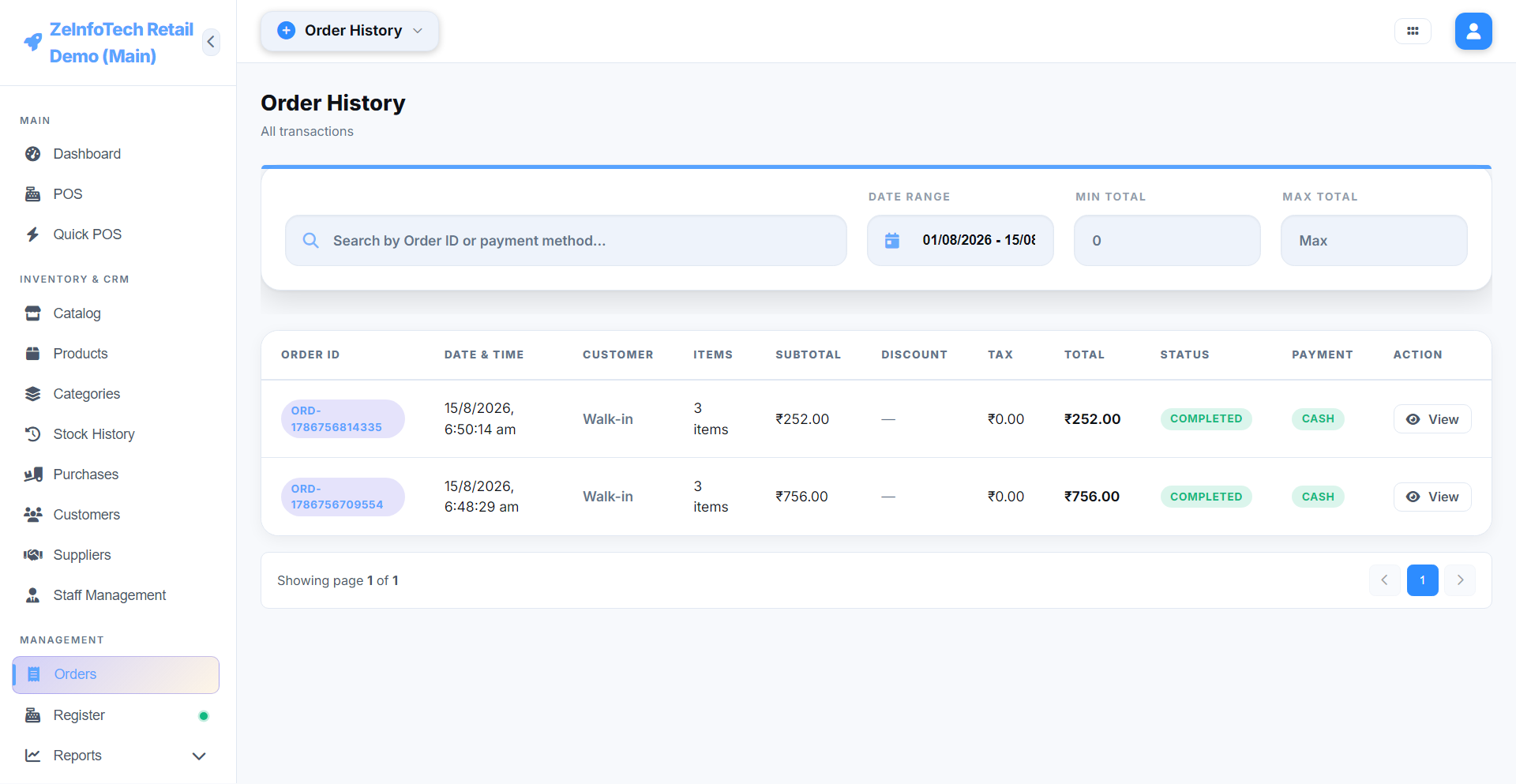Click the Quick POS lightning bolt icon

click(32, 234)
